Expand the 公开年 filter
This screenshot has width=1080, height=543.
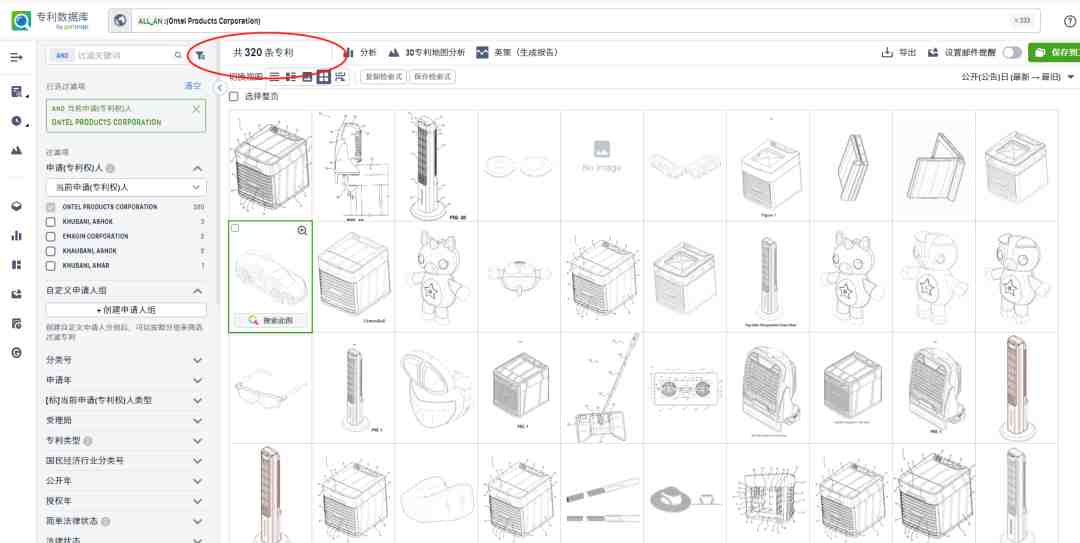(x=197, y=481)
